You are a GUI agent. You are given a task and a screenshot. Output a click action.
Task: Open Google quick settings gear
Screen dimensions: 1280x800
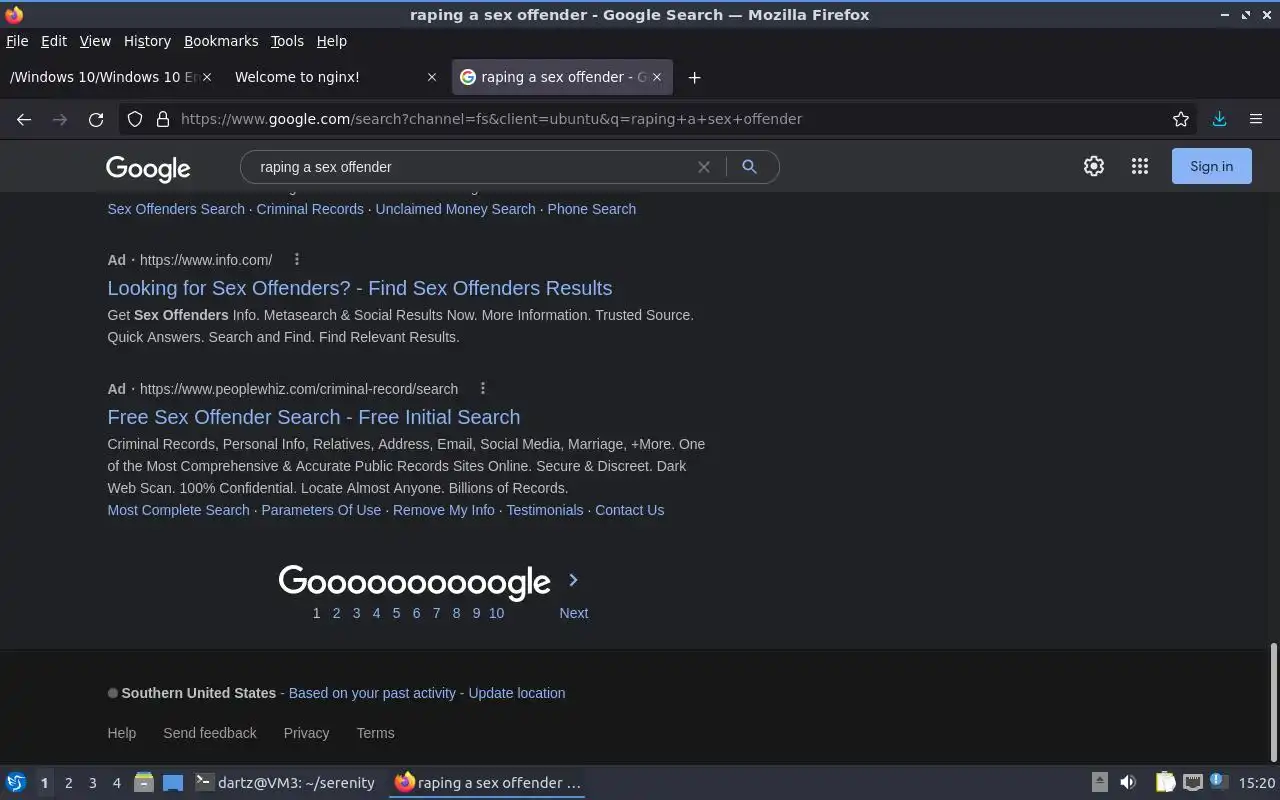click(x=1094, y=166)
